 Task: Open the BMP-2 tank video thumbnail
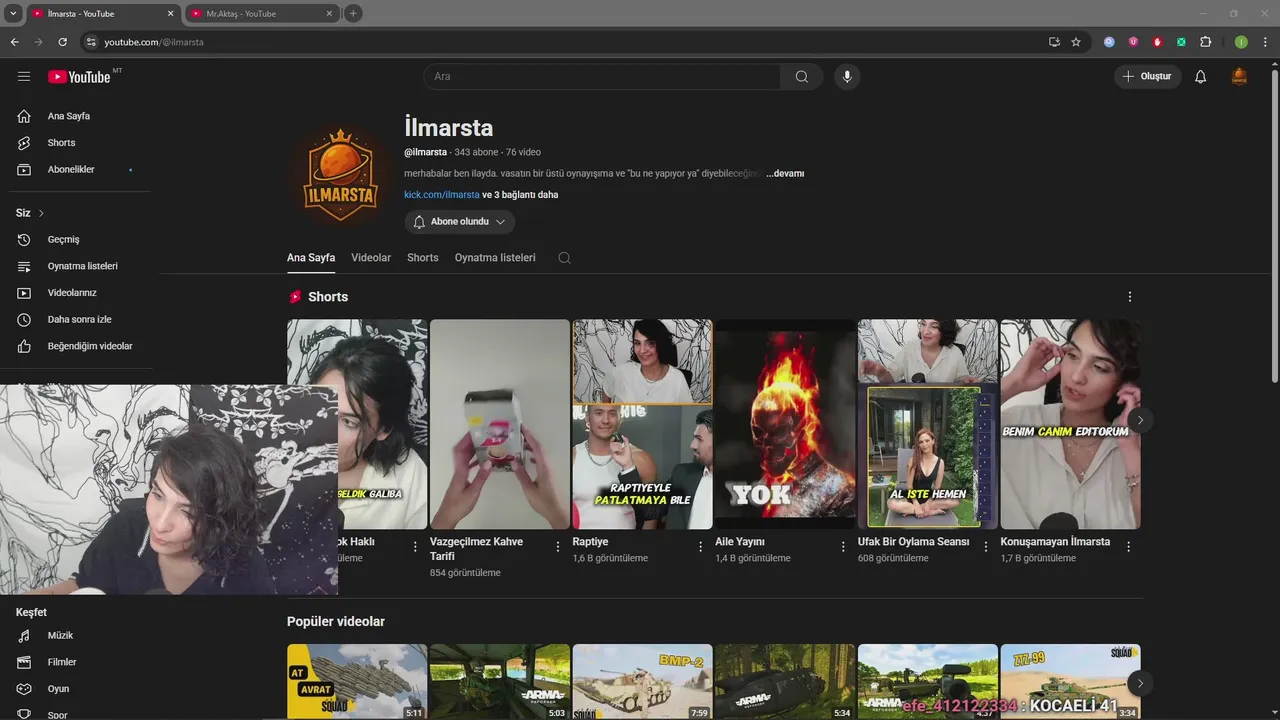click(x=642, y=682)
